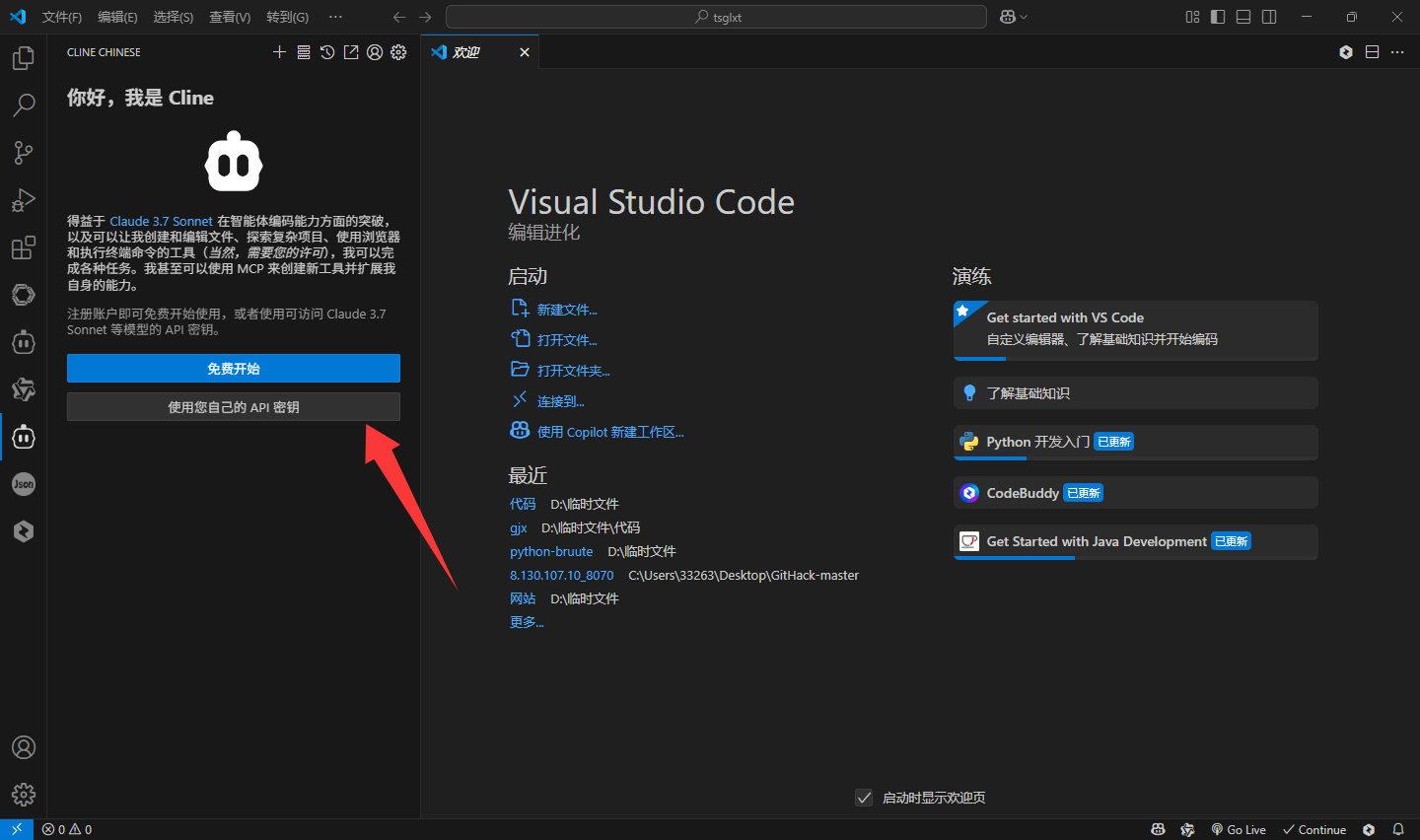Toggle the secondary side bar visibility
The image size is (1420, 840).
(x=1269, y=17)
